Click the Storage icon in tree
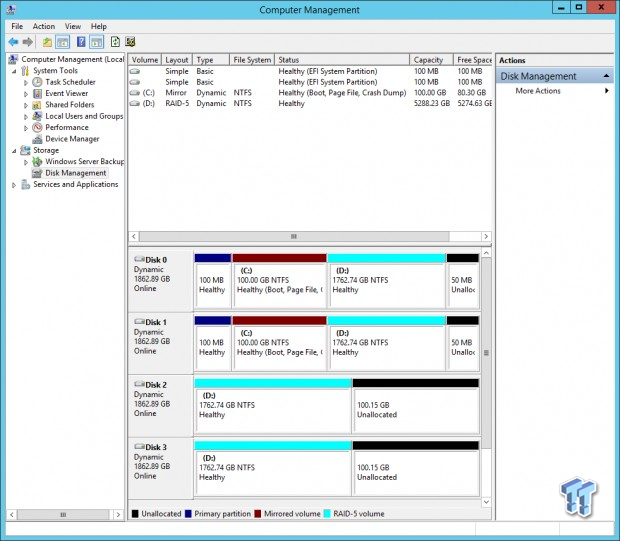Image resolution: width=620 pixels, height=541 pixels. point(25,150)
